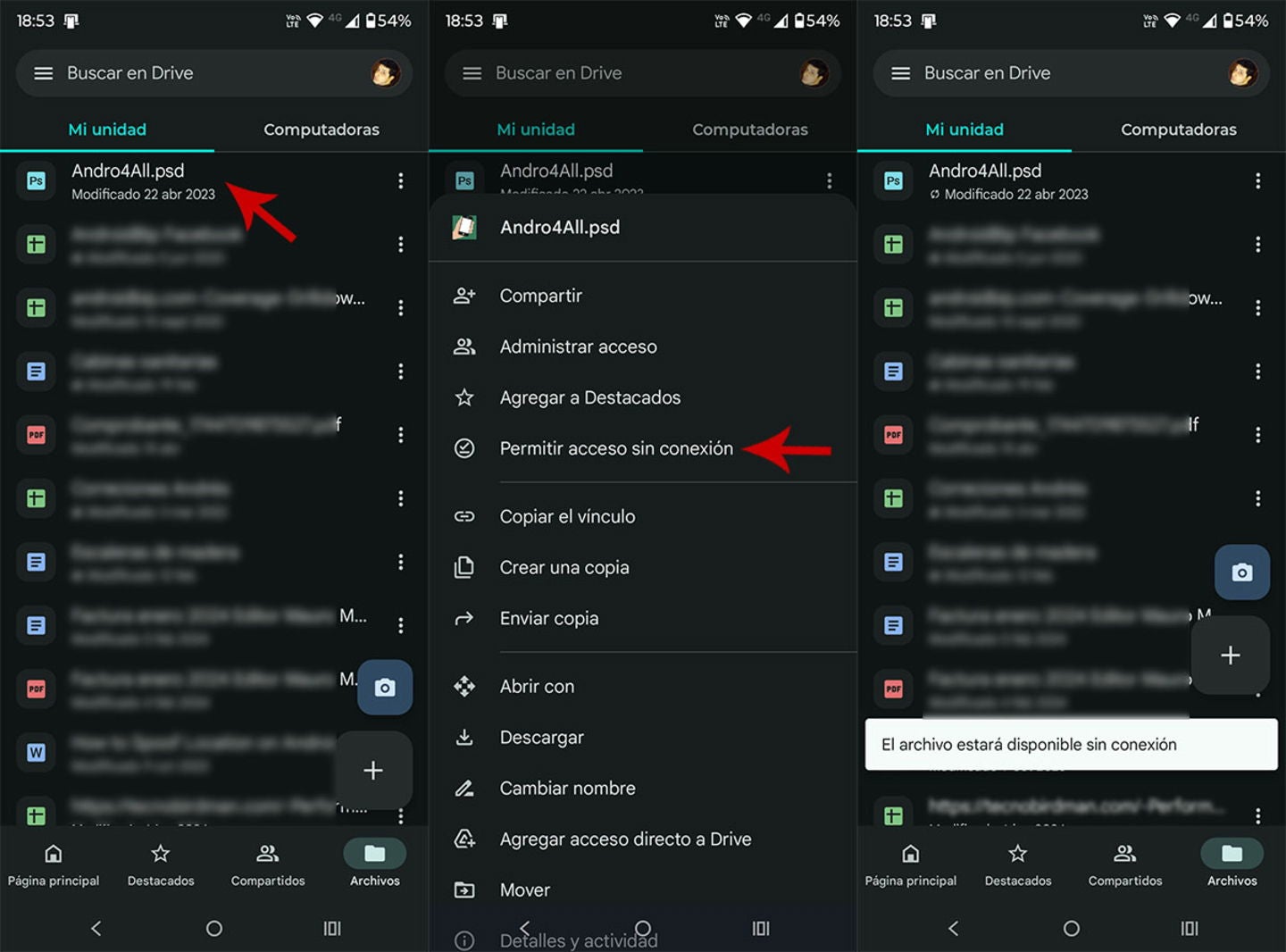Enable Permitir acceso sin conexión

pyautogui.click(x=615, y=448)
